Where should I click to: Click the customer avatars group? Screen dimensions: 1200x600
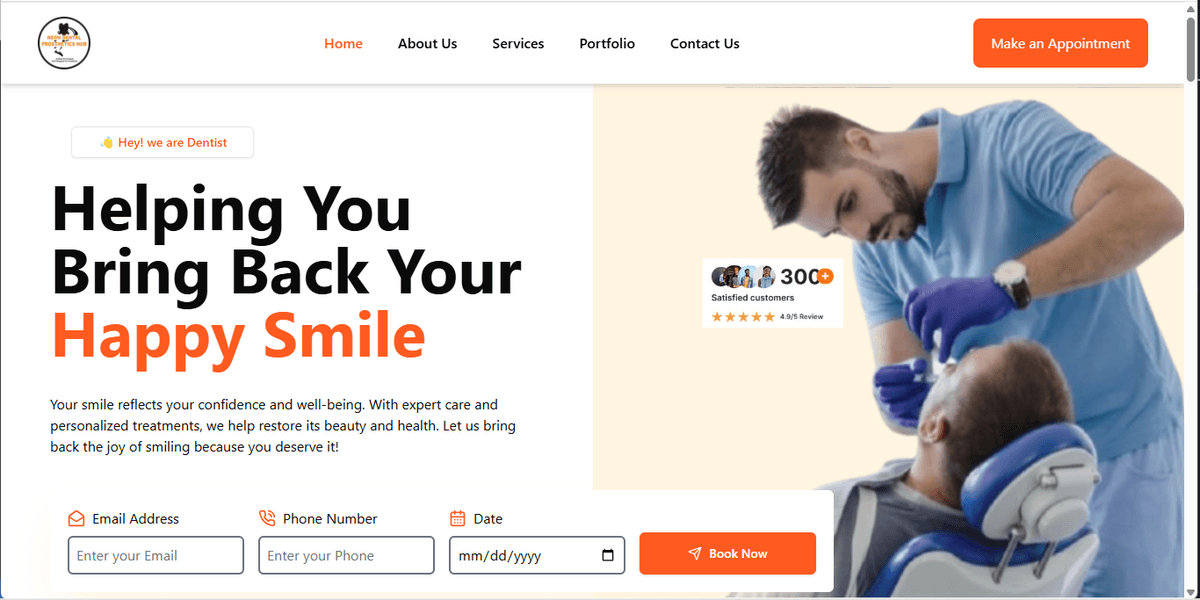coord(743,277)
